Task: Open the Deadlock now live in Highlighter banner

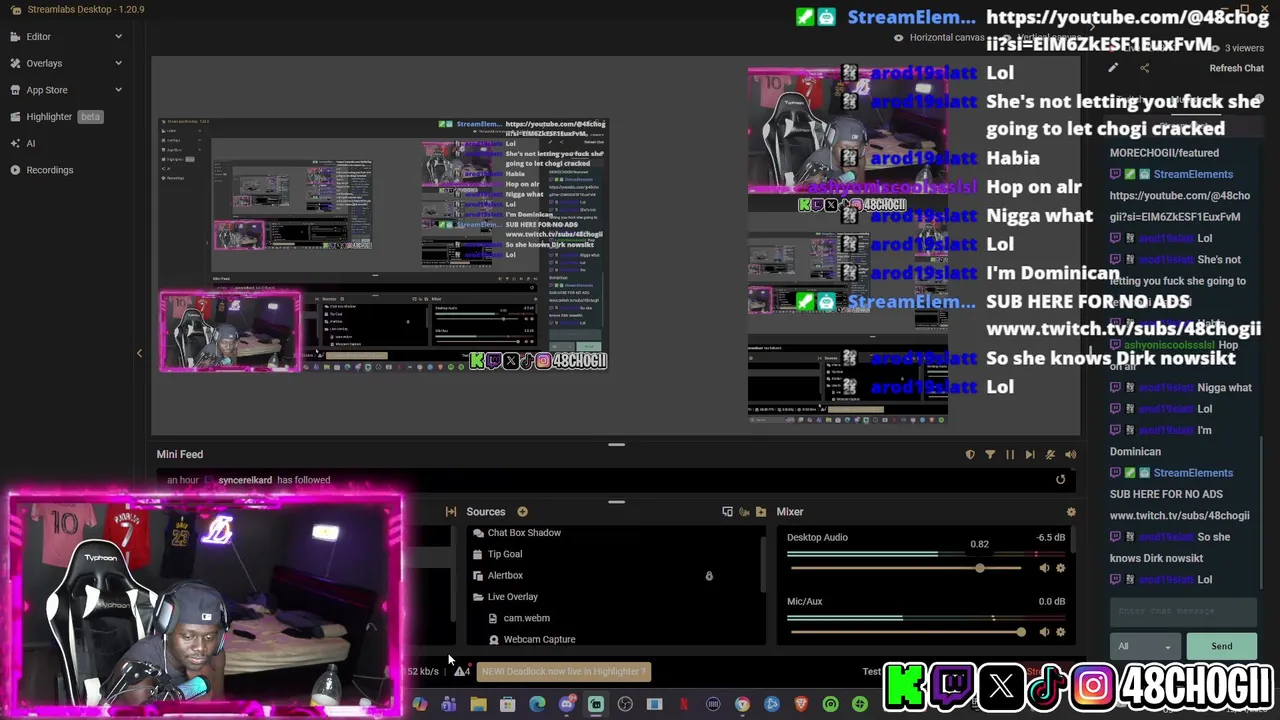Action: [x=564, y=671]
